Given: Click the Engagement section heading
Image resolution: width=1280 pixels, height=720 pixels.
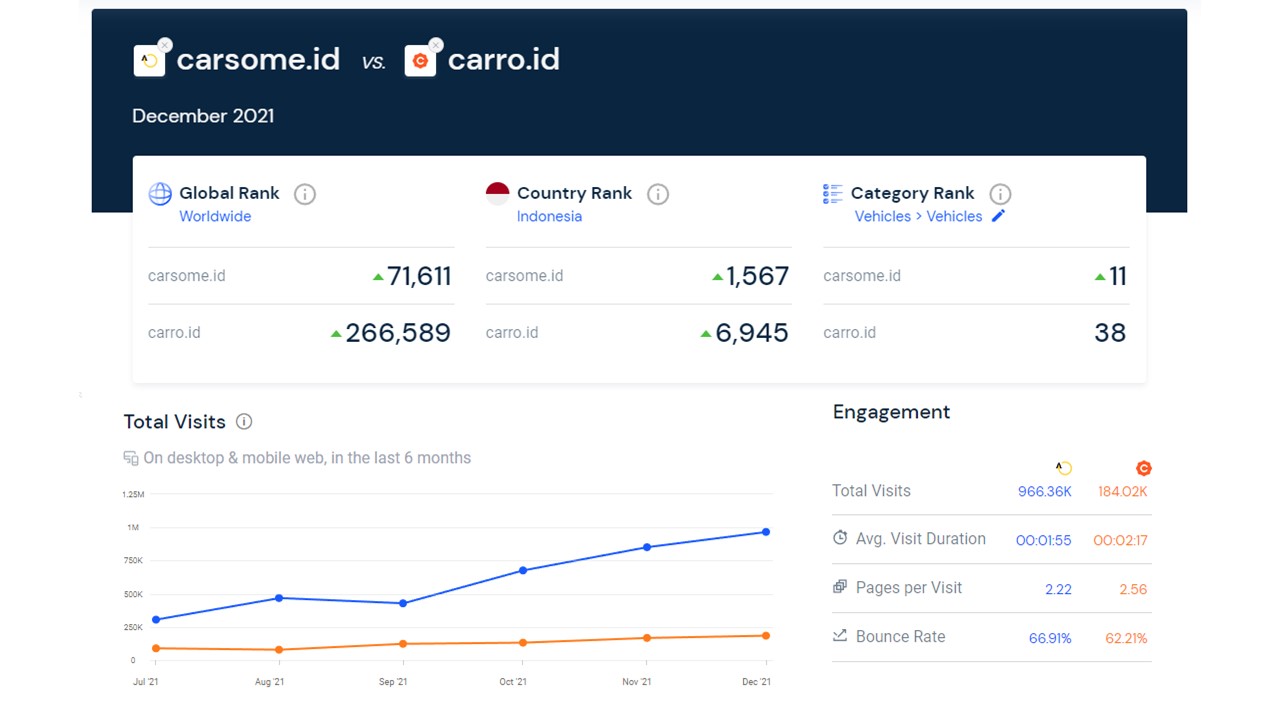Looking at the screenshot, I should click(x=892, y=412).
